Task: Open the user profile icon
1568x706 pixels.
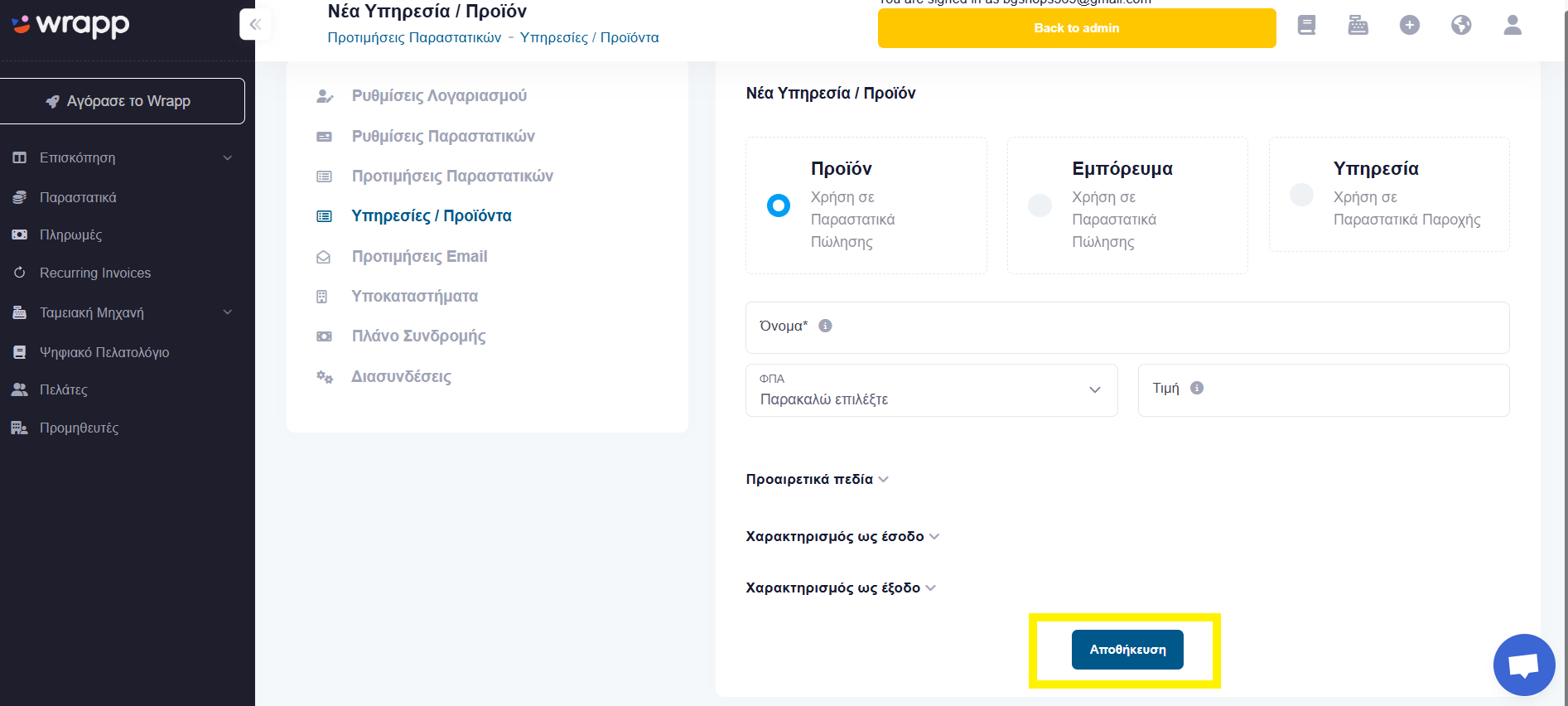Action: tap(1513, 26)
